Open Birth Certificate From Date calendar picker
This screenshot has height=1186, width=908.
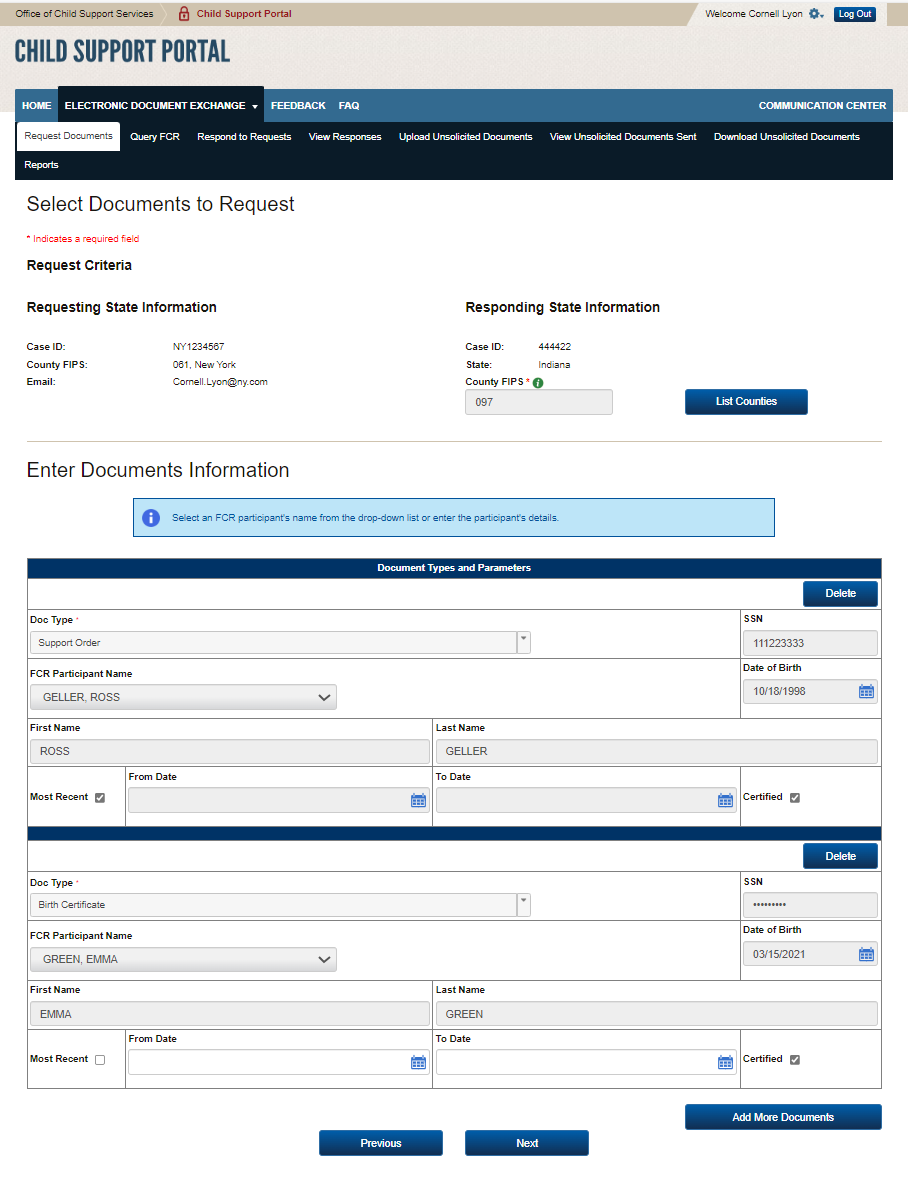[418, 1062]
